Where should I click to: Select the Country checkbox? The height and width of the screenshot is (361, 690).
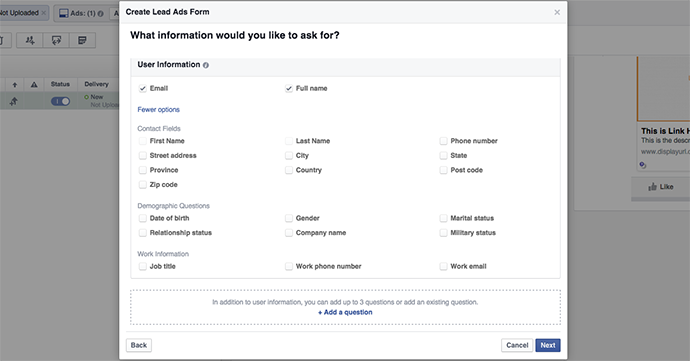(x=289, y=170)
